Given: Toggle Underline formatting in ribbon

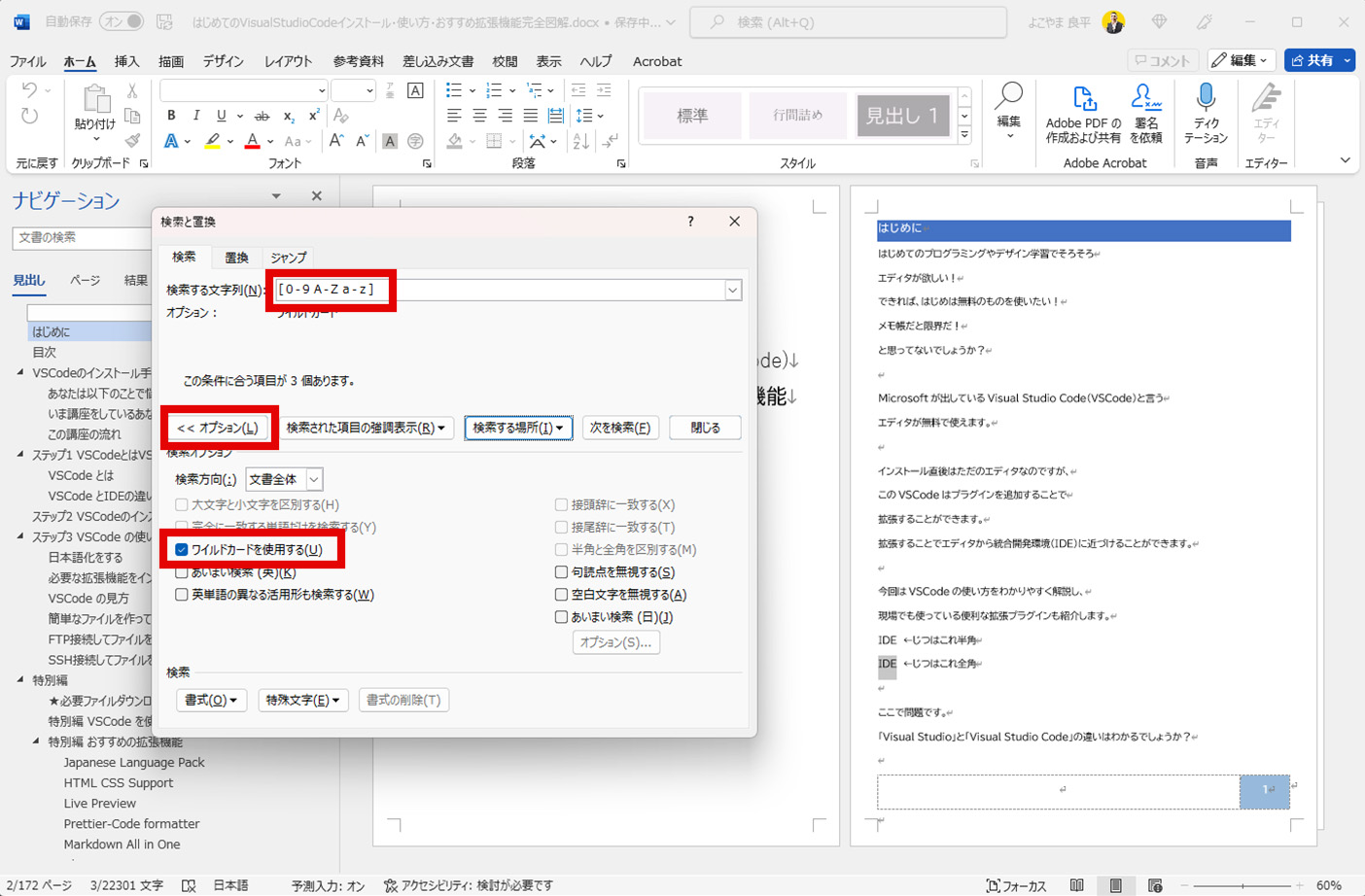Looking at the screenshot, I should (x=221, y=116).
